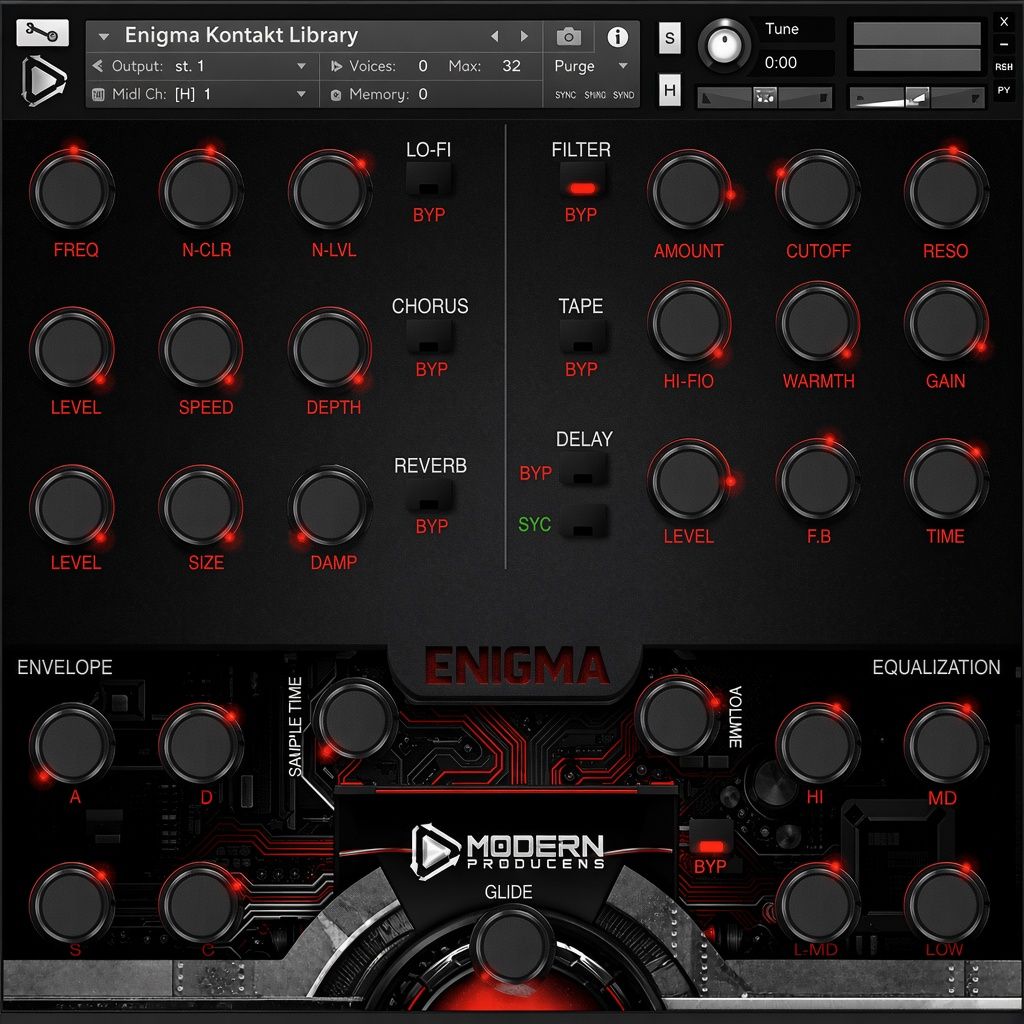1024x1024 pixels.
Task: Click the GLIDE knob
Action: 512,946
